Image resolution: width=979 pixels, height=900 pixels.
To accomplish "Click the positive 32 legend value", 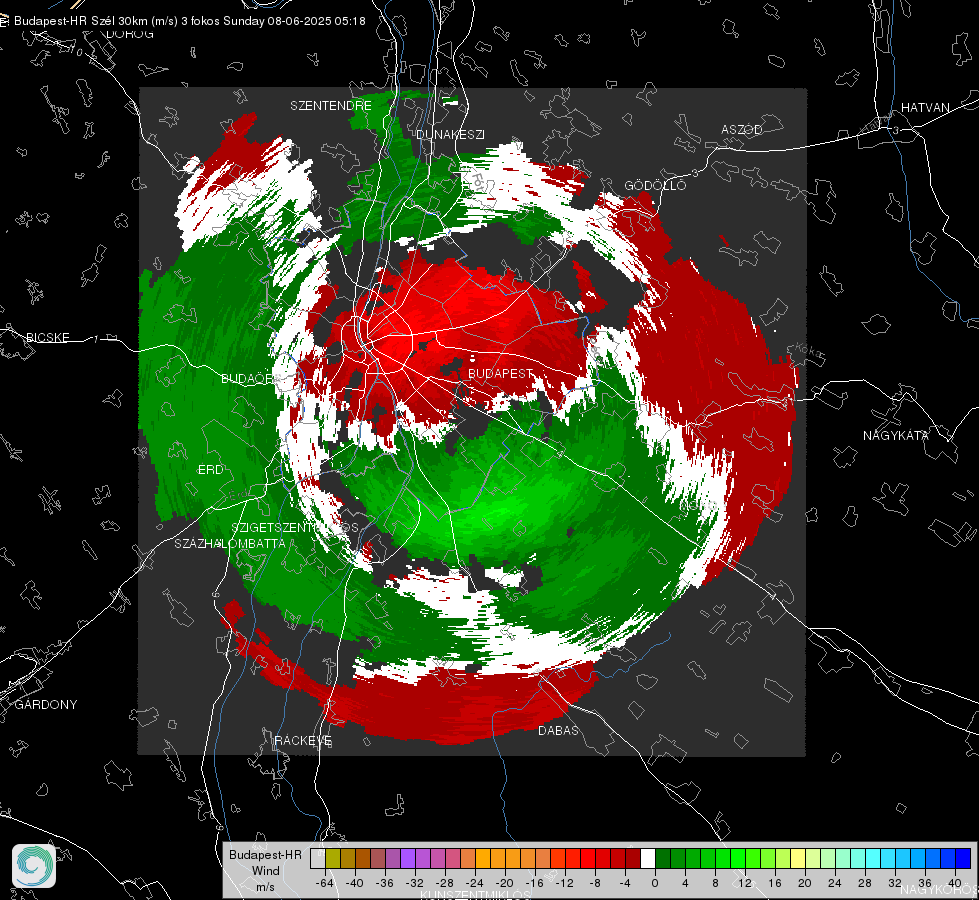I will point(895,883).
